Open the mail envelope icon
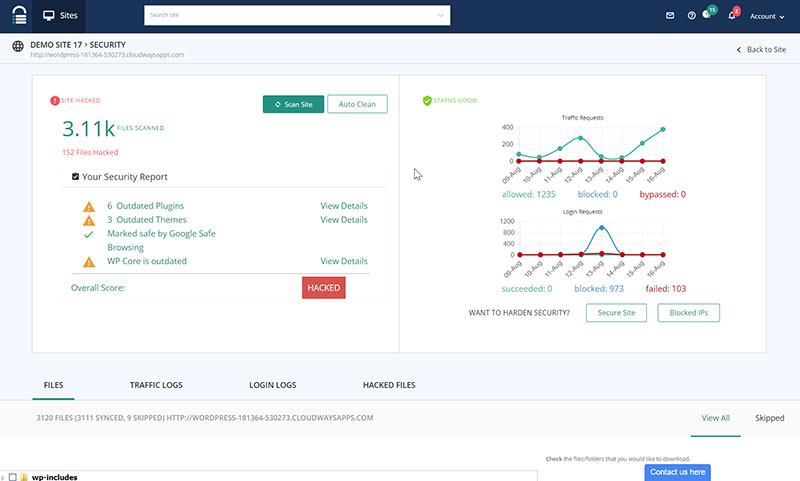The image size is (800, 481). pos(670,16)
